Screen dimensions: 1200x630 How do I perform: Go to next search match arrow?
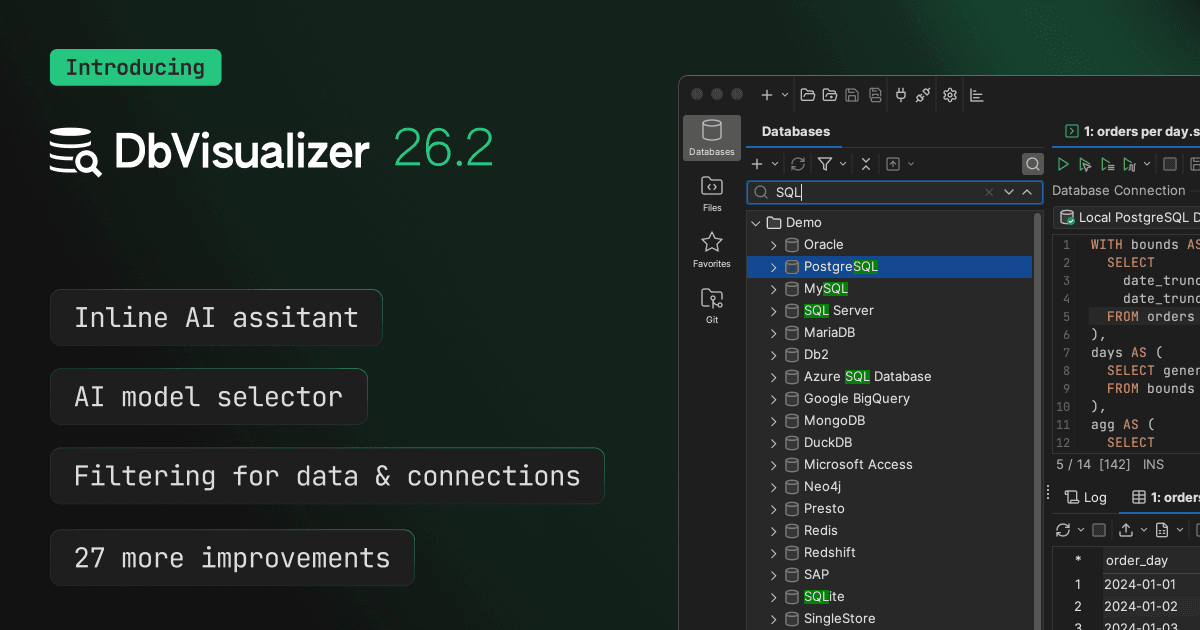click(1009, 192)
